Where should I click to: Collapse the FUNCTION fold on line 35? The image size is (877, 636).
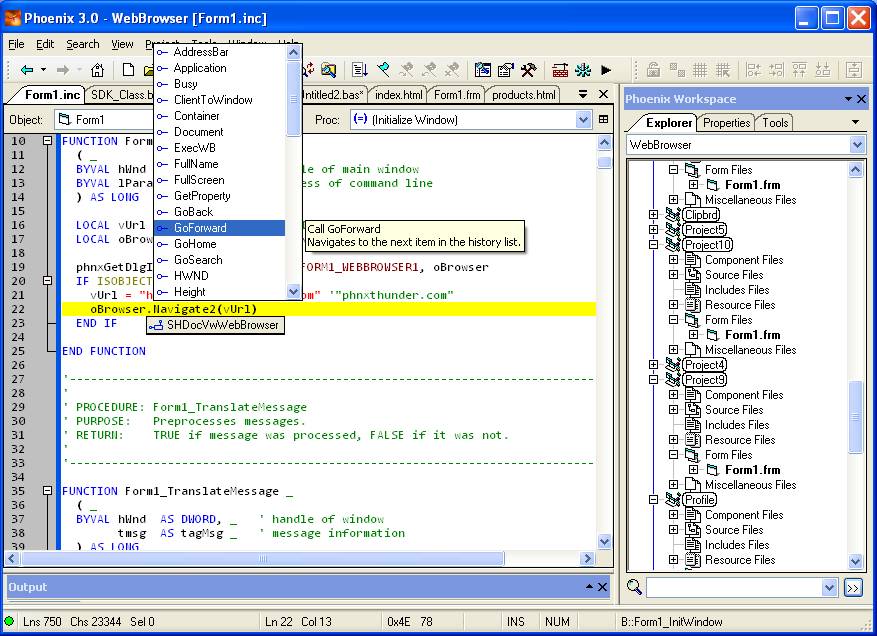pos(48,491)
